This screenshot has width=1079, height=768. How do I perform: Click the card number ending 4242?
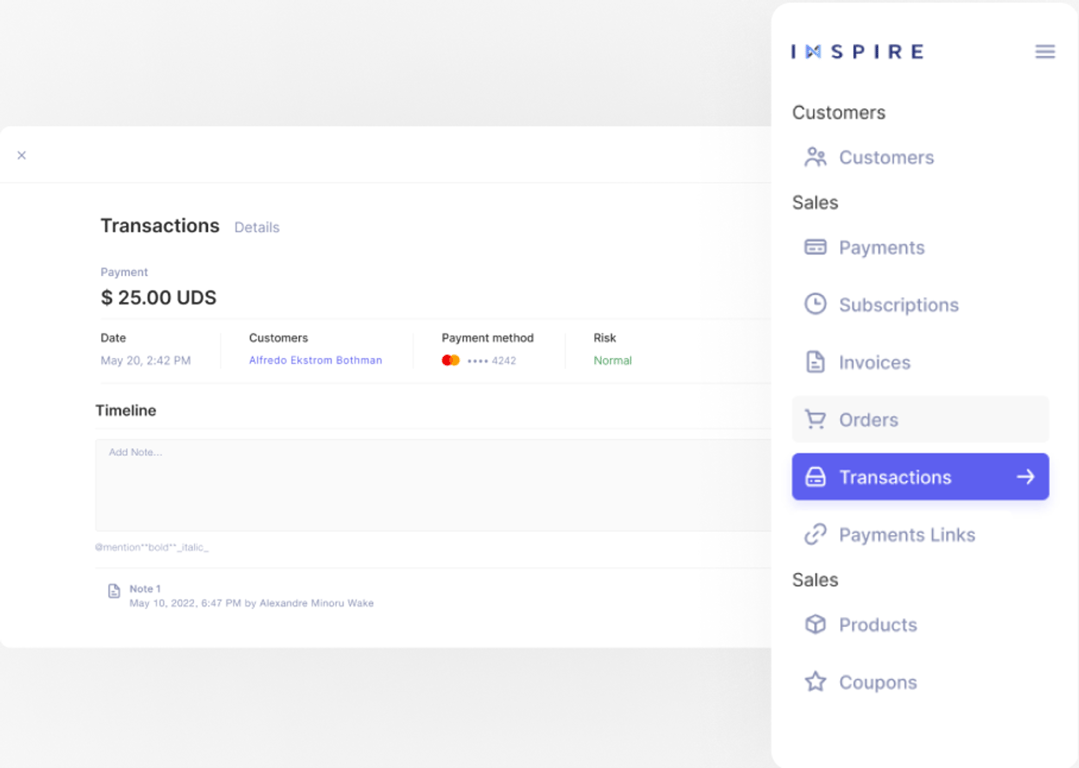click(x=491, y=361)
